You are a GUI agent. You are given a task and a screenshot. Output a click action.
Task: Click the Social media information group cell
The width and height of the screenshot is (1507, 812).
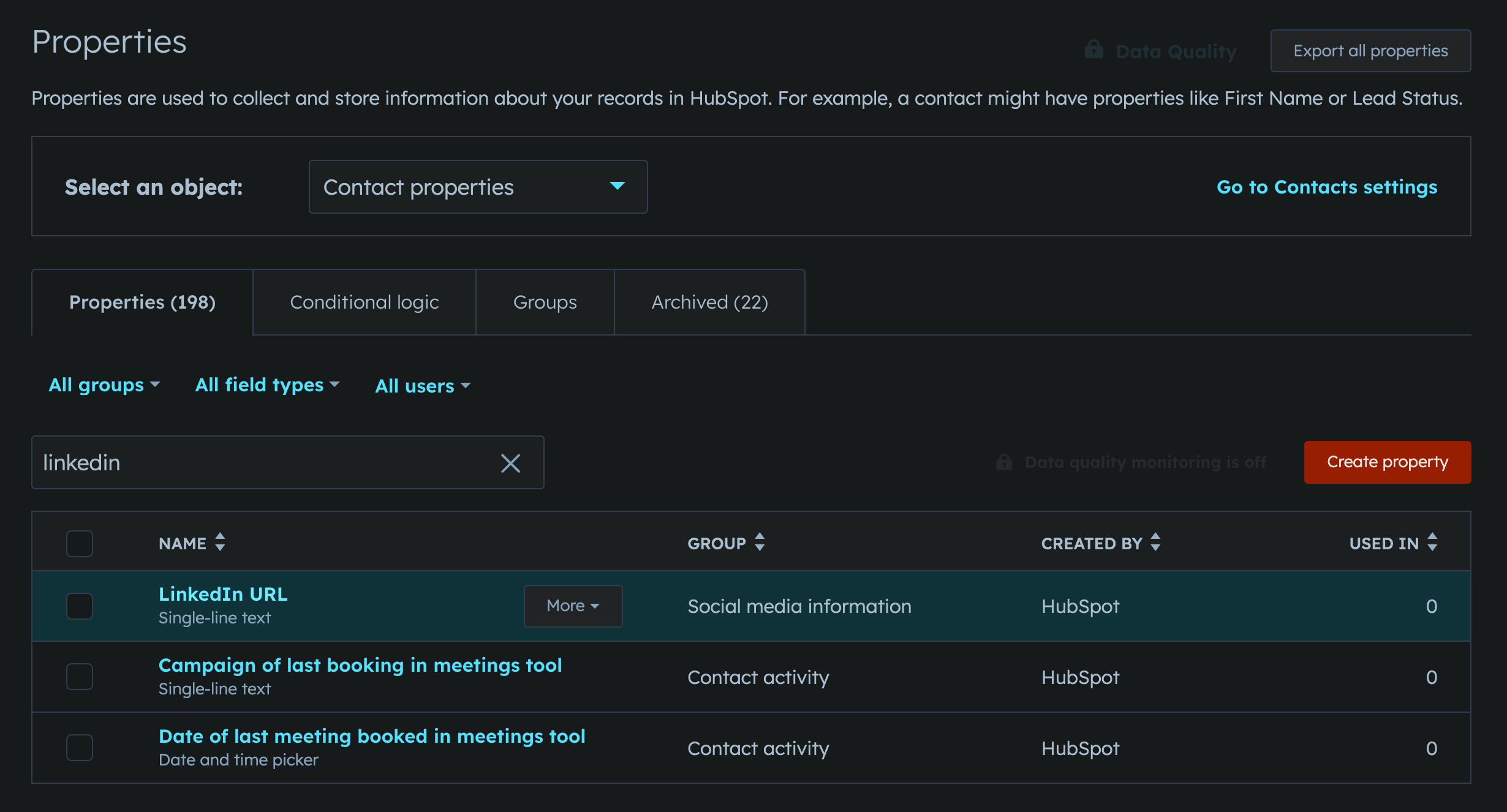tap(799, 606)
